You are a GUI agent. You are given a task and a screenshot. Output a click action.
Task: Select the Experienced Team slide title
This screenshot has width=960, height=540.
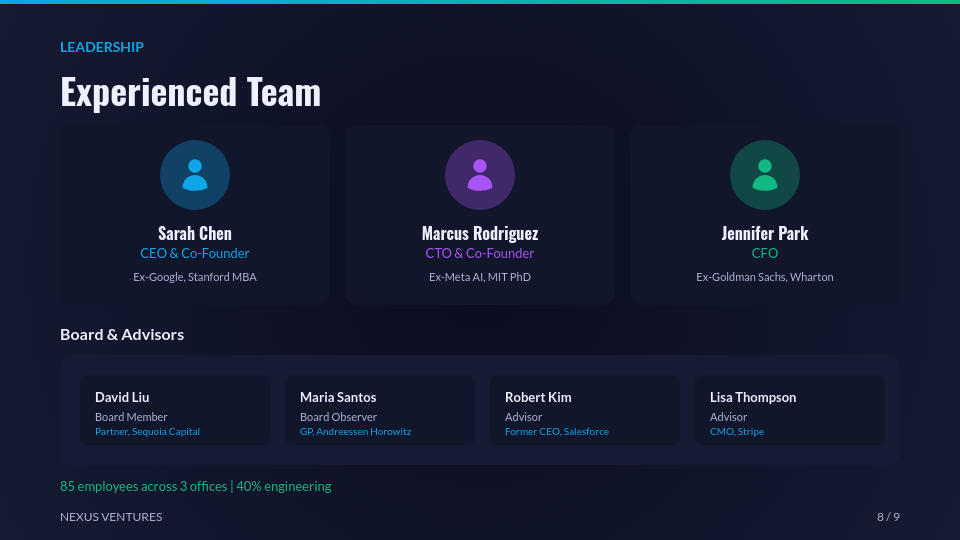190,92
